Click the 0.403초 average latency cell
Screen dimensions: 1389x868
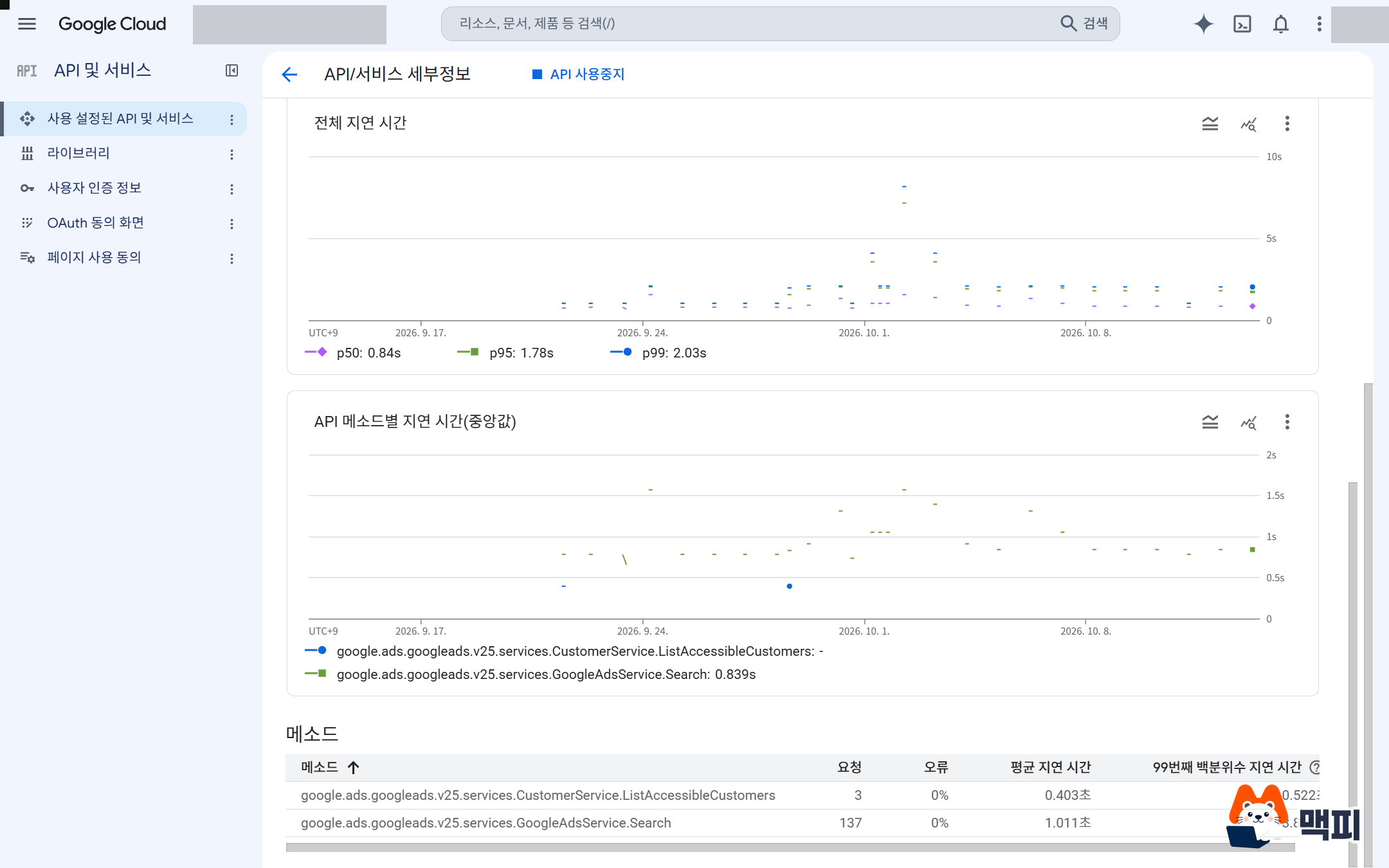[1067, 795]
